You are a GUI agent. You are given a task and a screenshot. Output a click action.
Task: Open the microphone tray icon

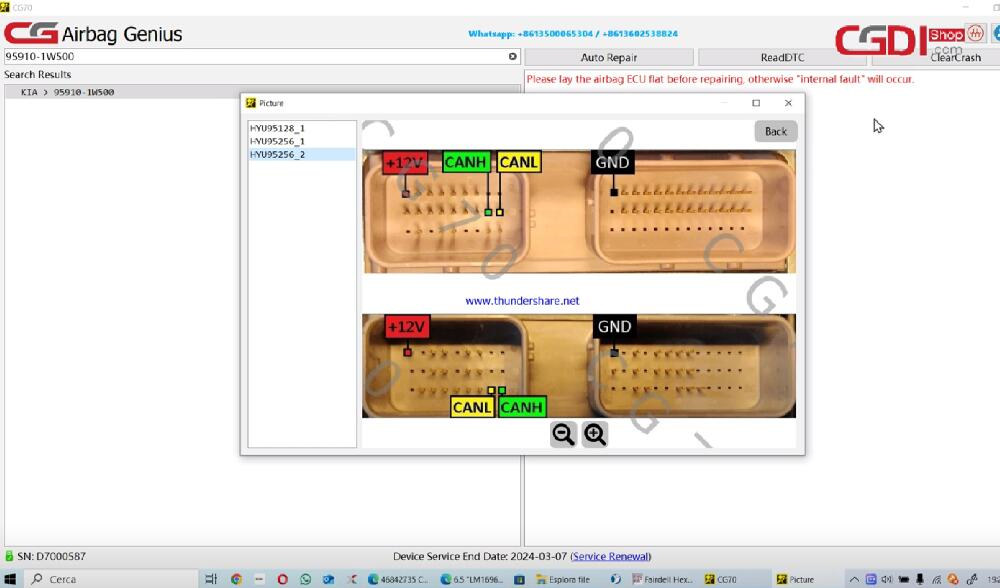[920, 579]
